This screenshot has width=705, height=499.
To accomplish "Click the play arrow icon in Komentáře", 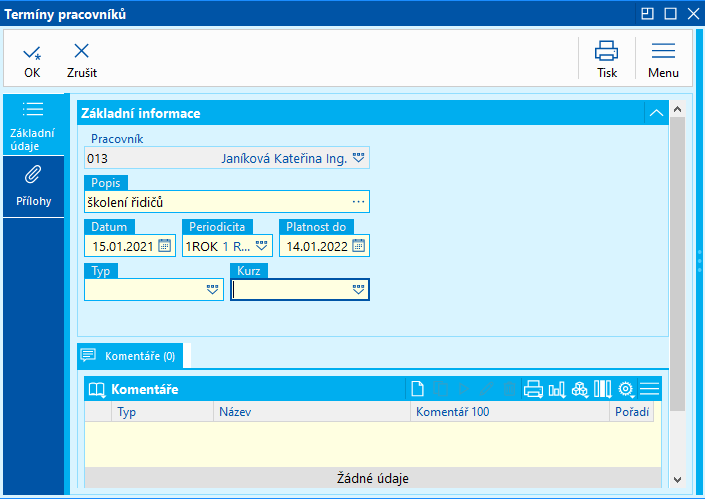I will point(463,389).
